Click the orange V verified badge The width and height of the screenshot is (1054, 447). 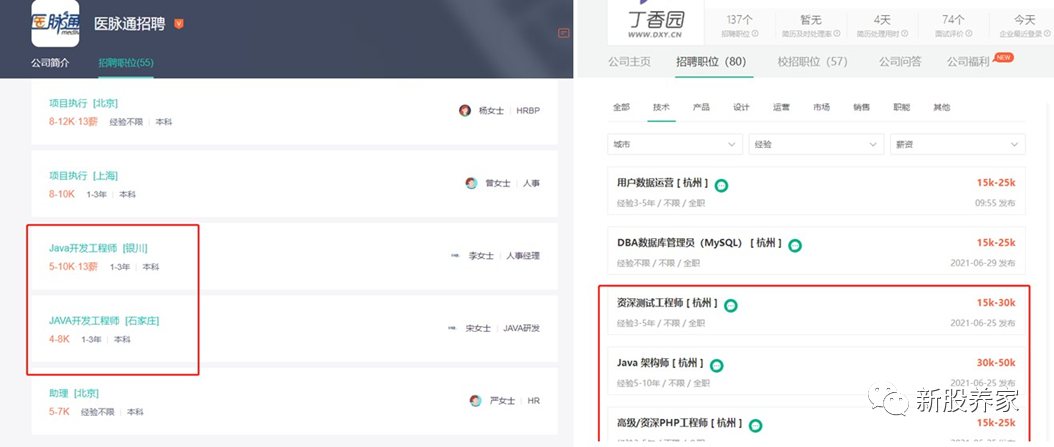point(179,24)
